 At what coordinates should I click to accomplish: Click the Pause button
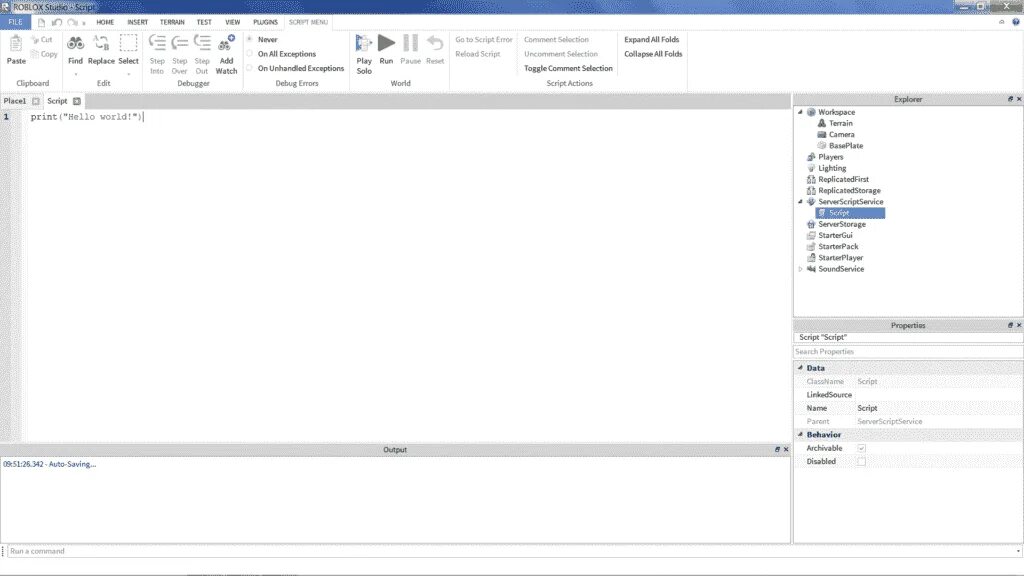click(x=410, y=43)
